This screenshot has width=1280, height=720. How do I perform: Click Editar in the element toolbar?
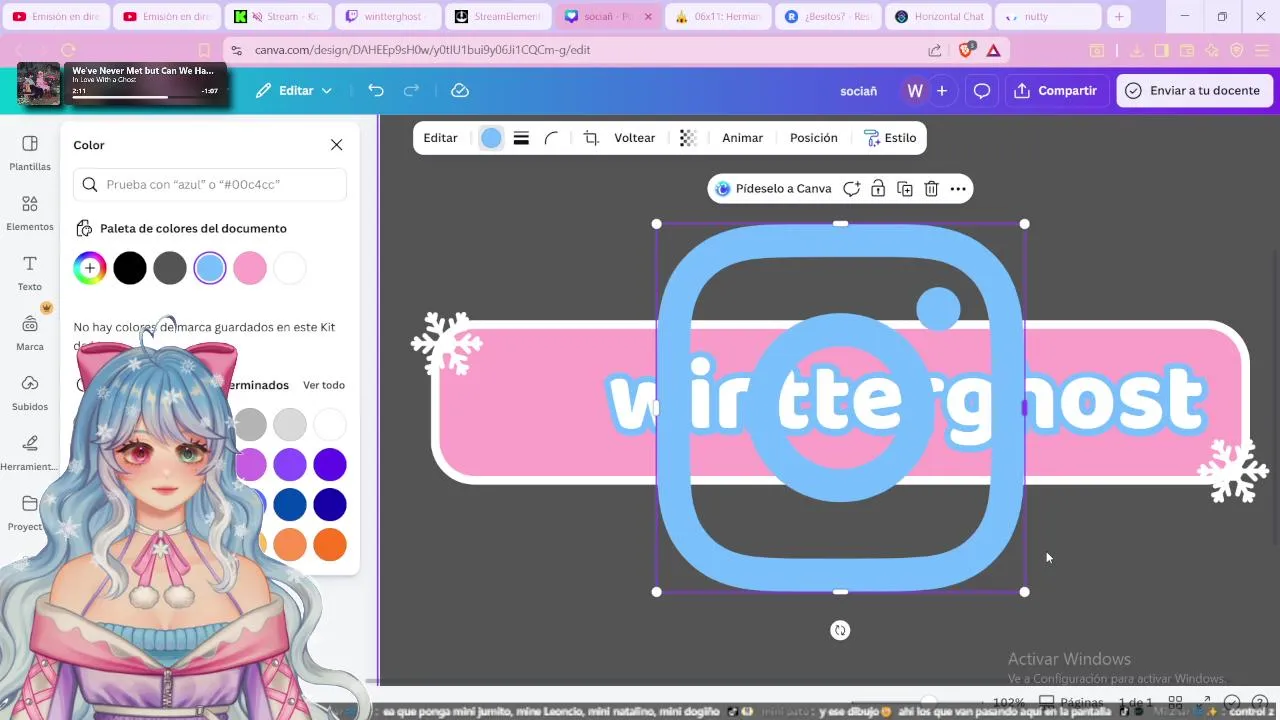coord(440,138)
